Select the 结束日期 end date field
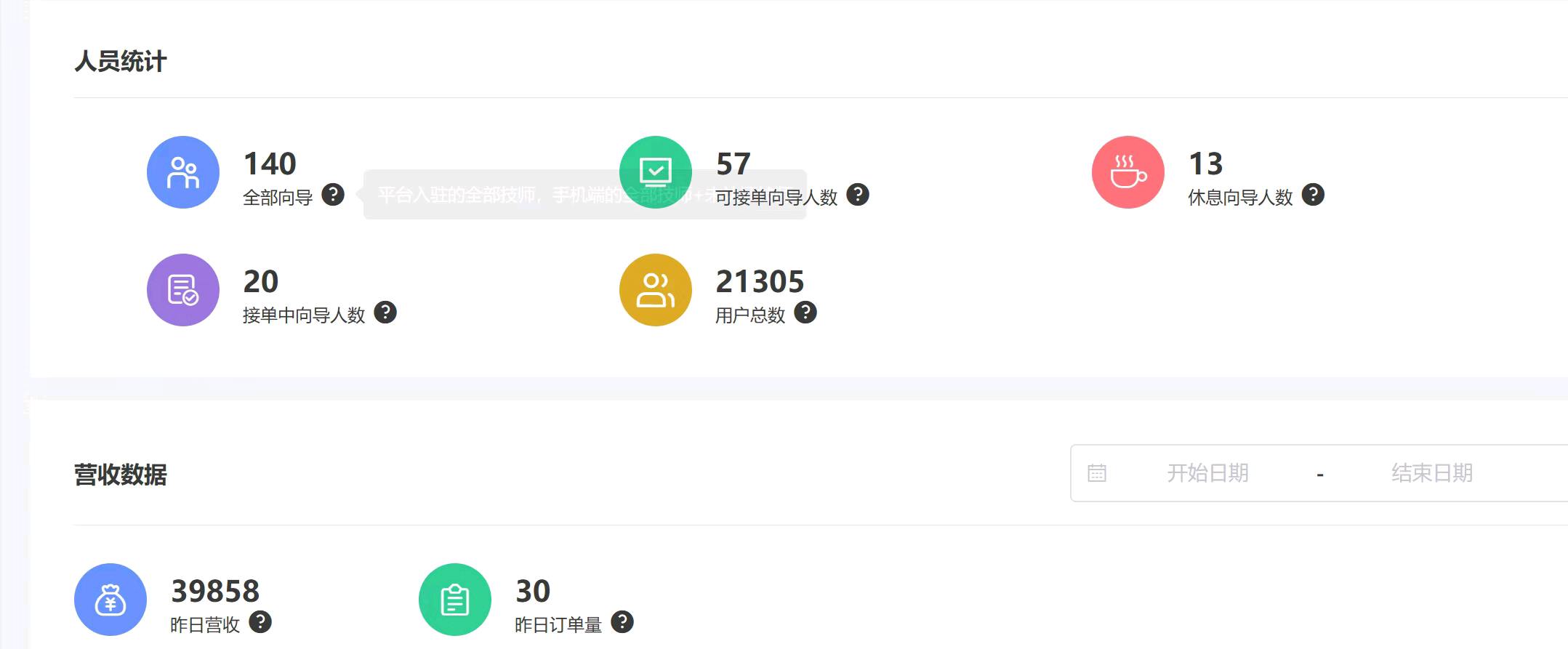Image resolution: width=1568 pixels, height=649 pixels. coord(1432,473)
